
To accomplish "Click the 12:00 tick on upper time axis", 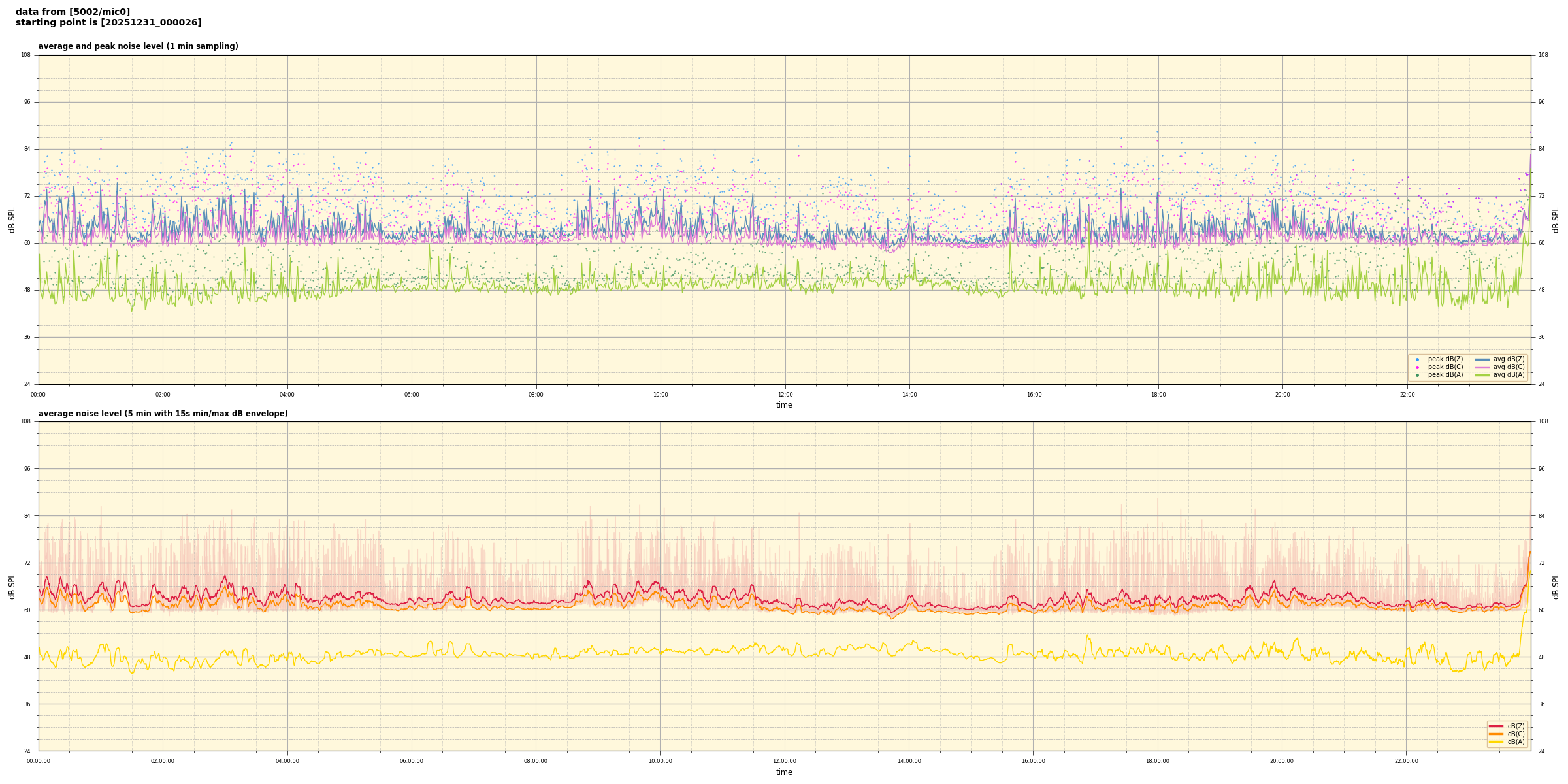I will (x=785, y=395).
